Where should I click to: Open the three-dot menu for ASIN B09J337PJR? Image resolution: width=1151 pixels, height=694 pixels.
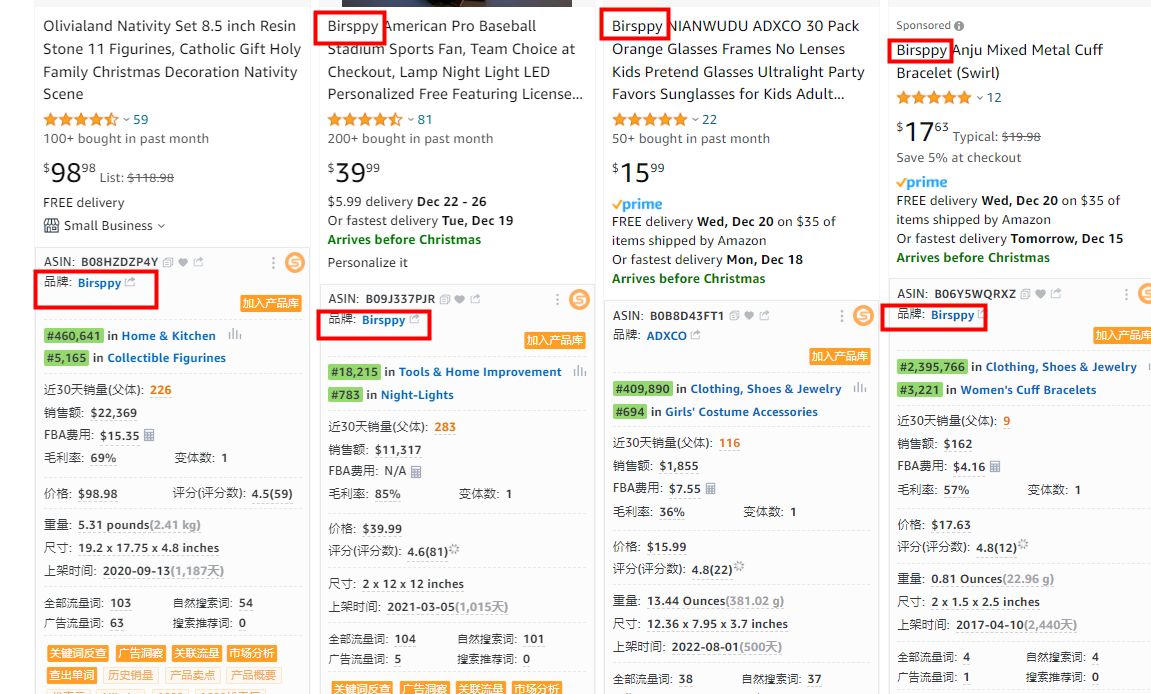coord(557,299)
